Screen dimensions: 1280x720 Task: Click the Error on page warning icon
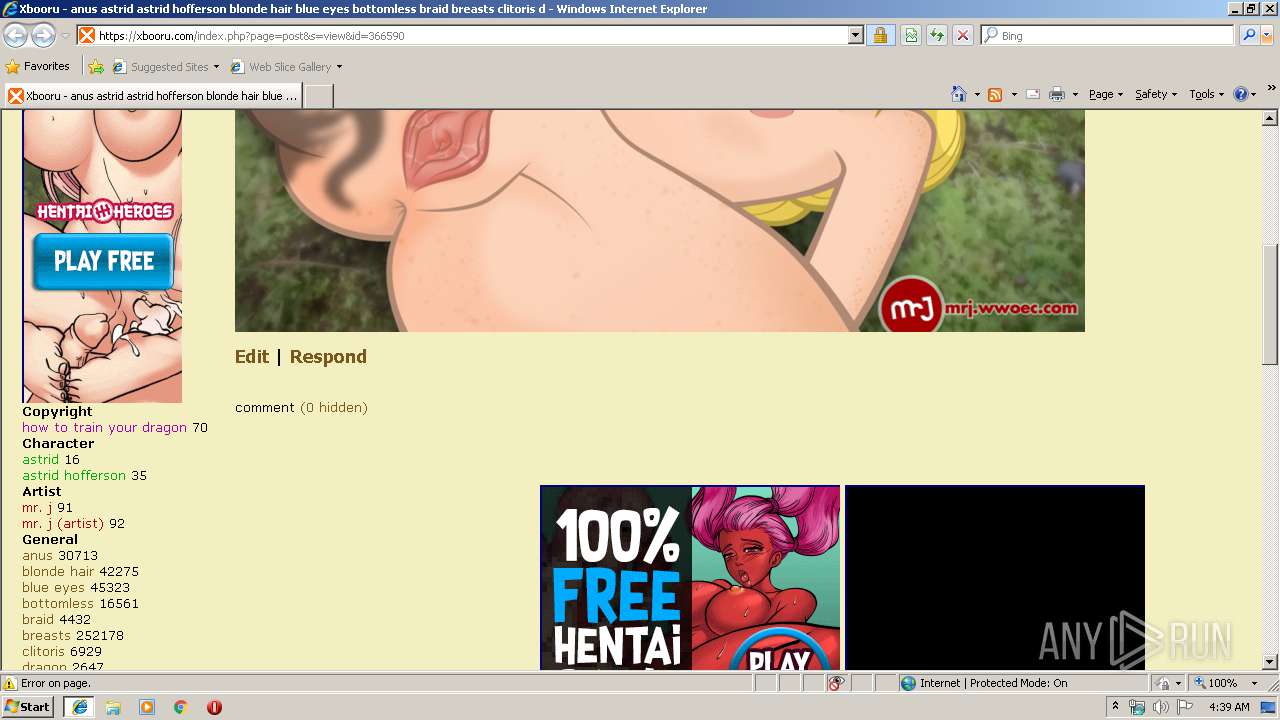pyautogui.click(x=10, y=684)
